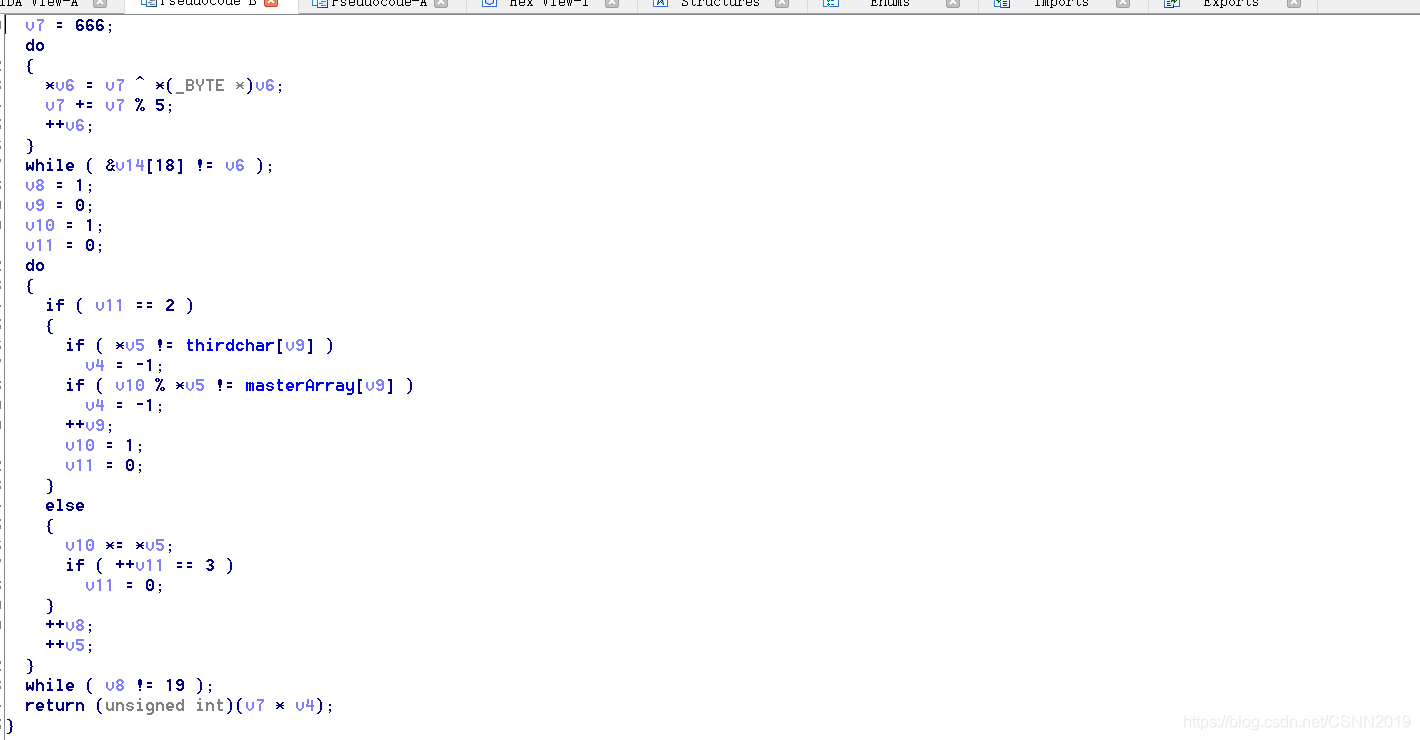This screenshot has width=1420, height=740.
Task: Click the line 'v7 += v7 % 5;'
Action: [x=109, y=105]
